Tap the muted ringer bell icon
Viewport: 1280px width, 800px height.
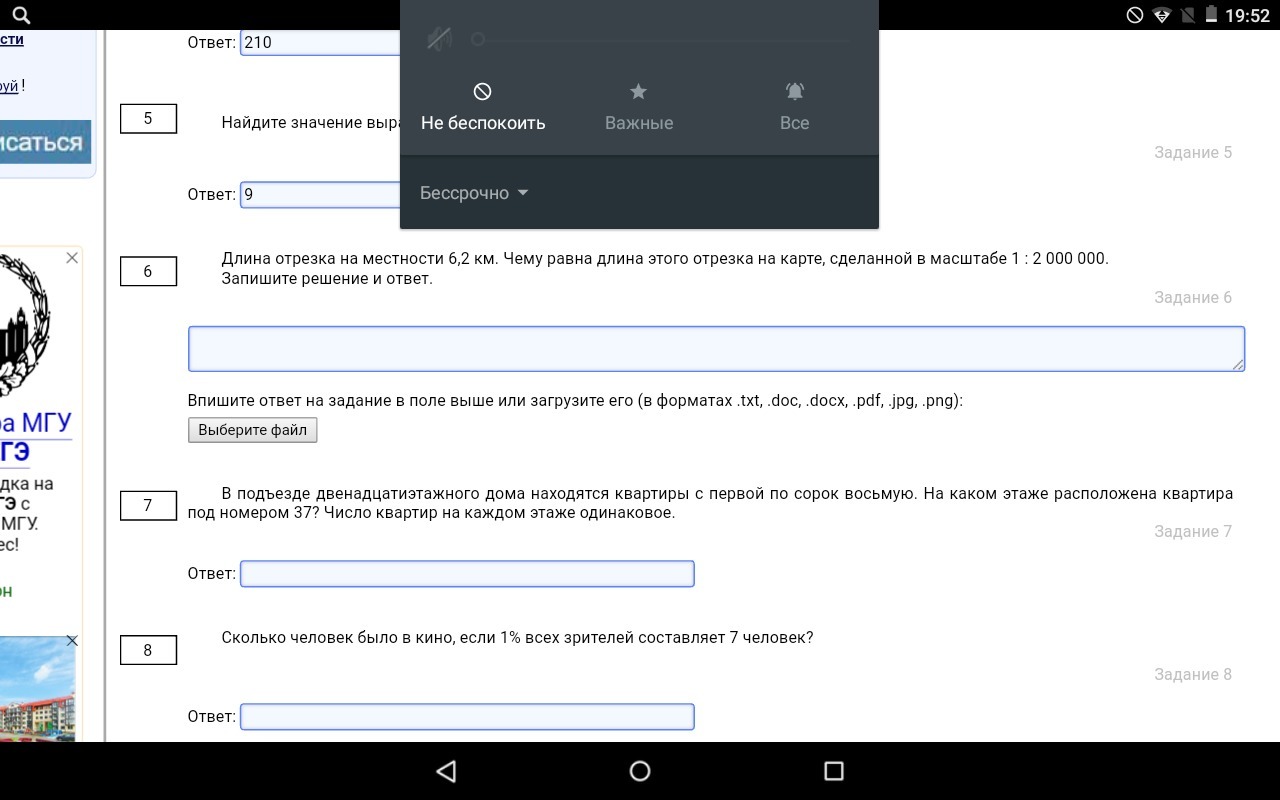(439, 39)
